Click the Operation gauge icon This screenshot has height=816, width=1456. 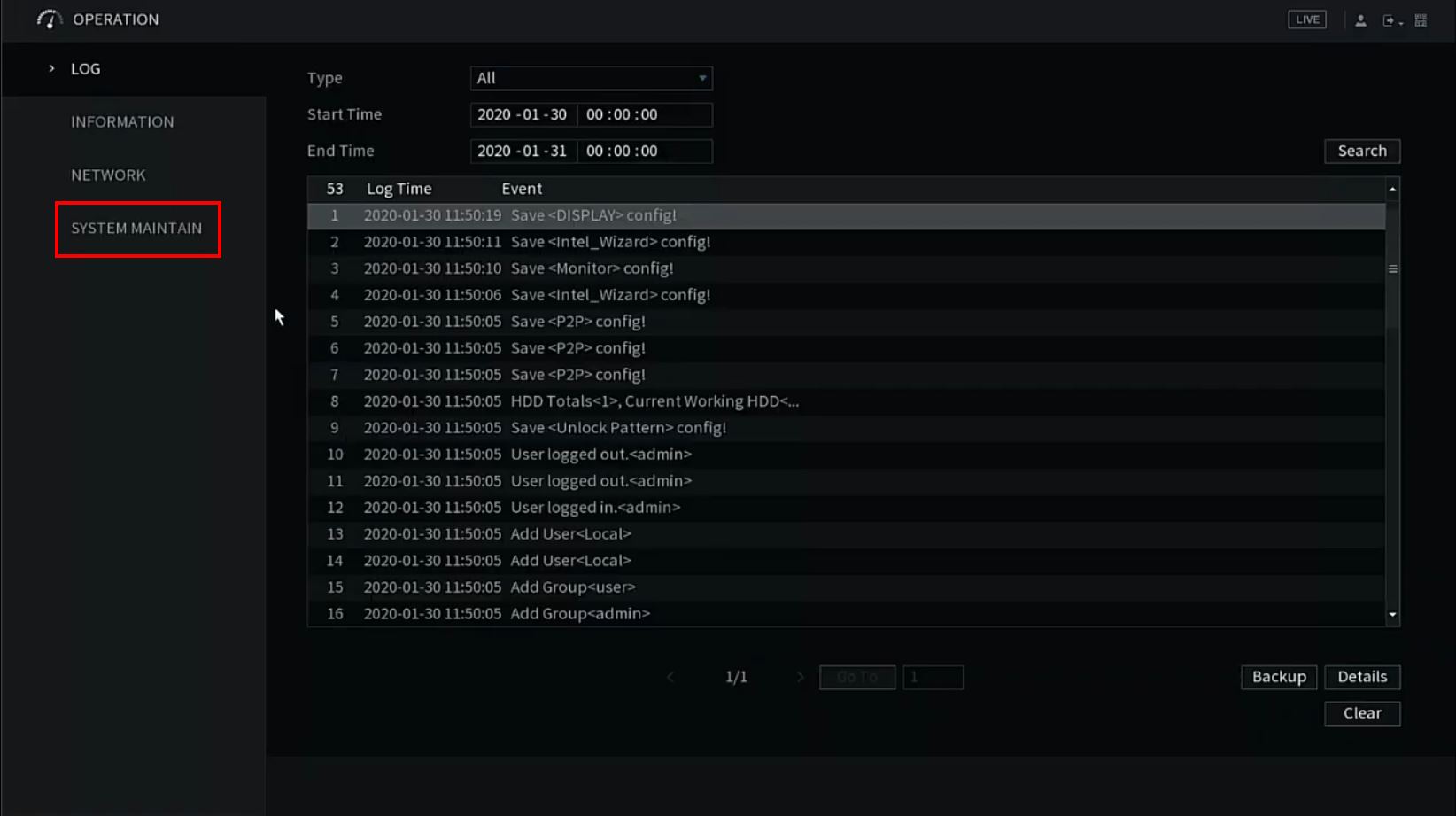pyautogui.click(x=50, y=19)
